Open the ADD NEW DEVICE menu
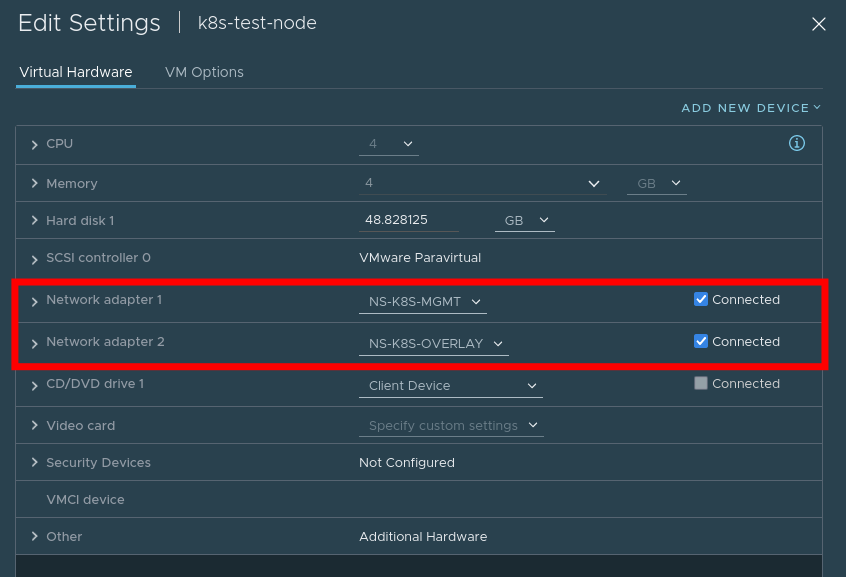The image size is (846, 577). point(751,108)
